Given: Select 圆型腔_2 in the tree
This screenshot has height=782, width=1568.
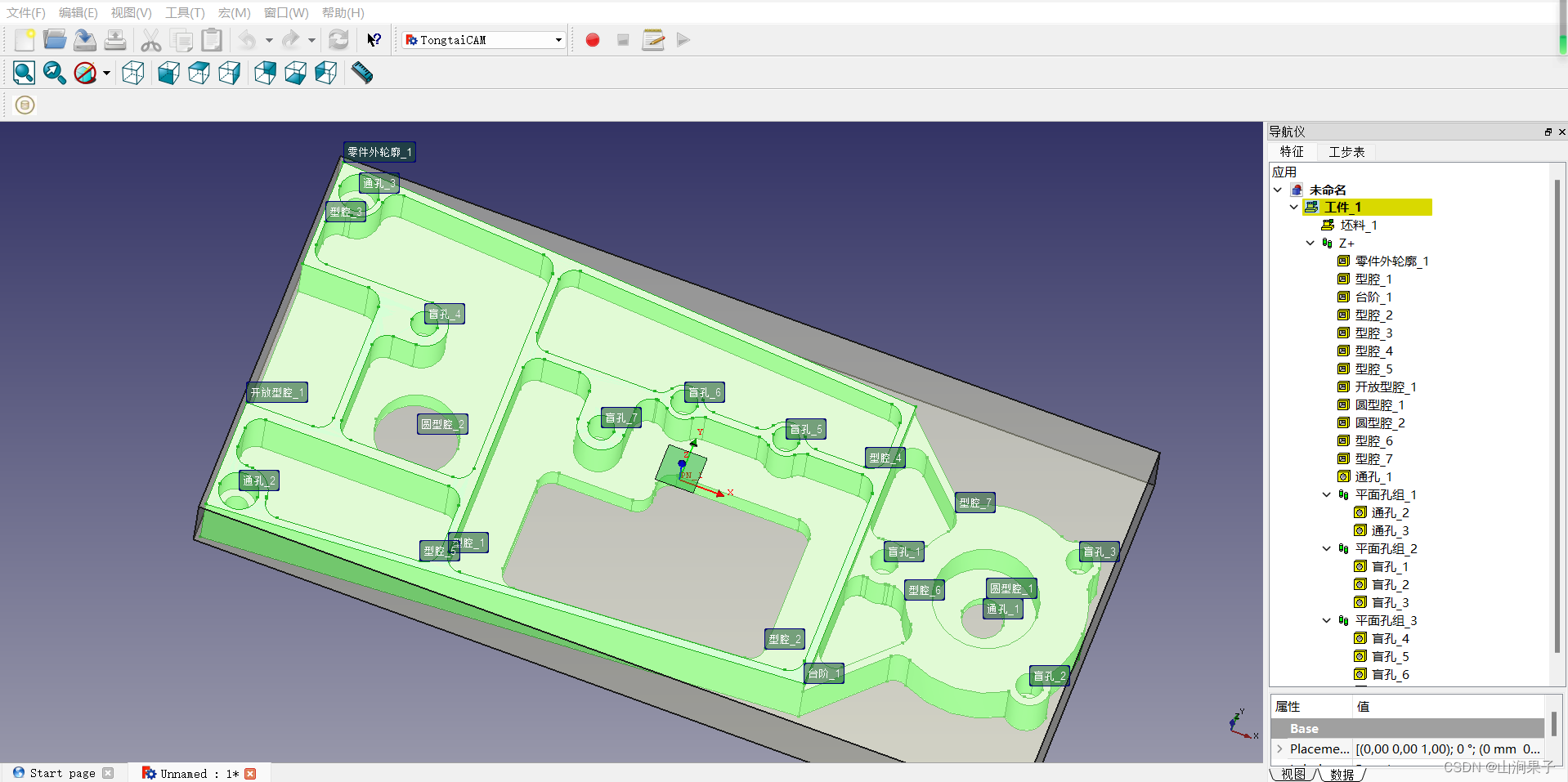Looking at the screenshot, I should pos(1380,423).
